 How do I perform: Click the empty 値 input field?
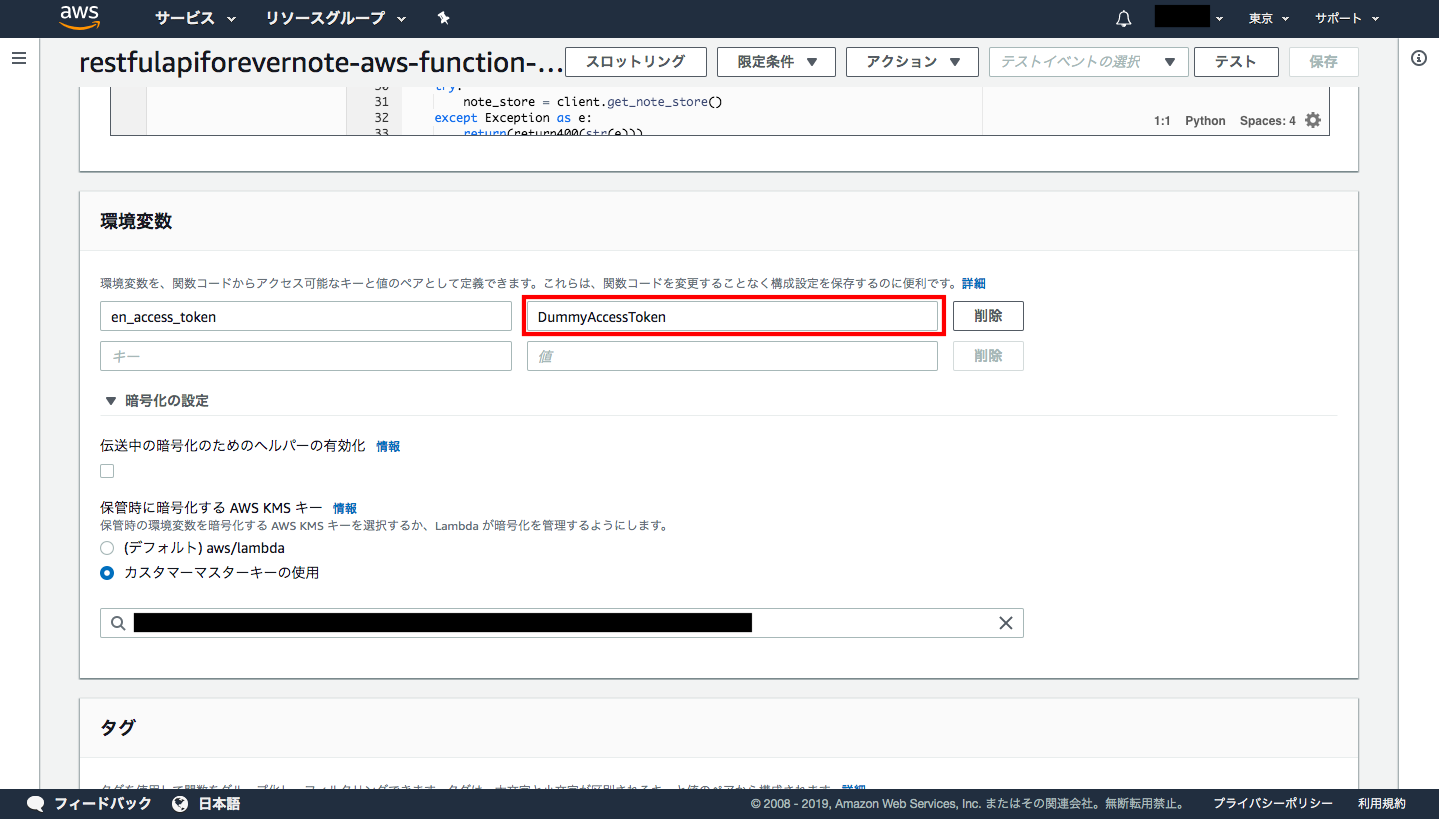(732, 356)
